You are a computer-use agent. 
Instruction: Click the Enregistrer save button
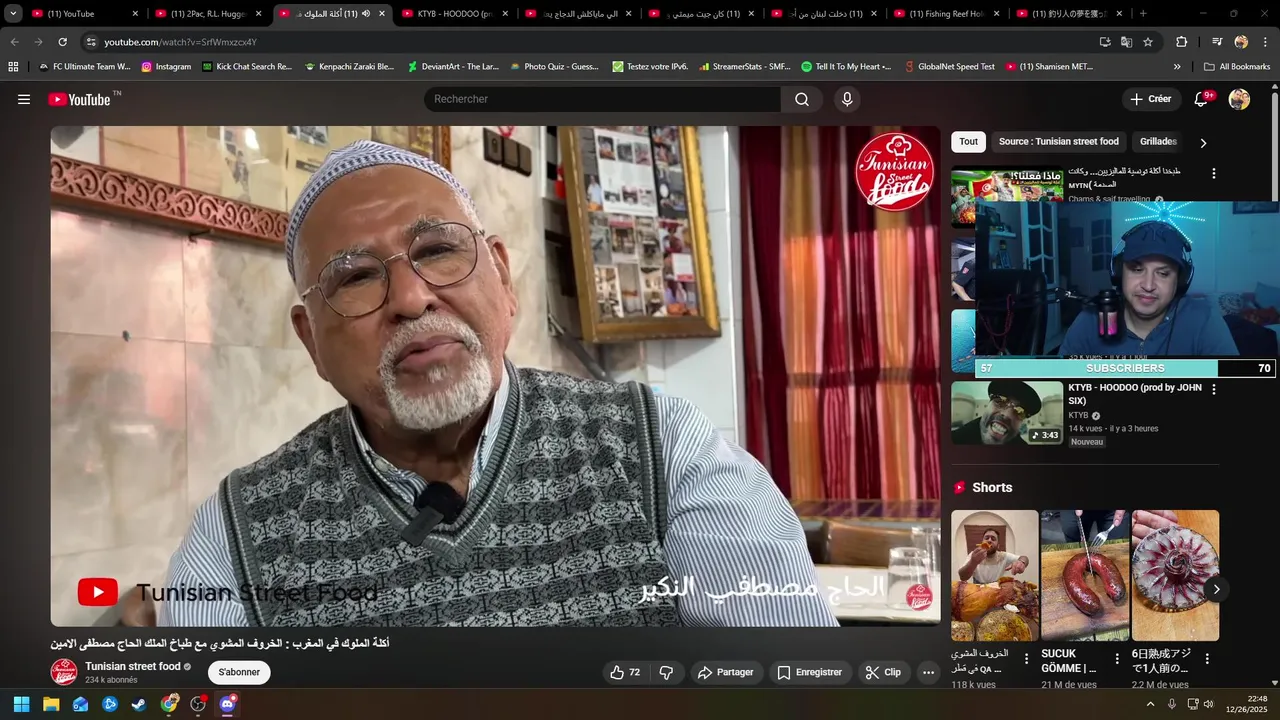pyautogui.click(x=810, y=672)
